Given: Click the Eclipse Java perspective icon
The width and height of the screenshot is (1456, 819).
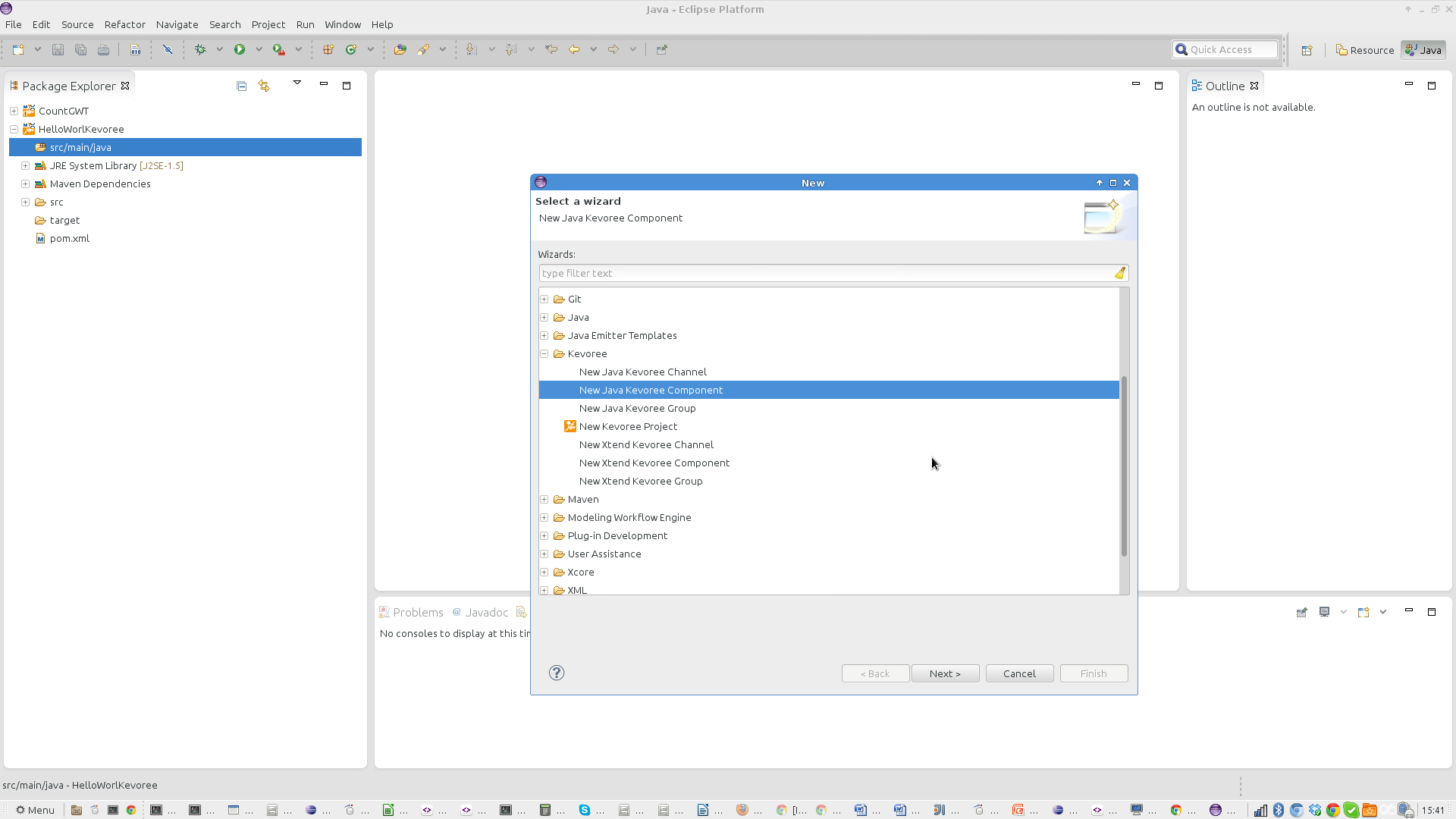Looking at the screenshot, I should click(x=1423, y=49).
